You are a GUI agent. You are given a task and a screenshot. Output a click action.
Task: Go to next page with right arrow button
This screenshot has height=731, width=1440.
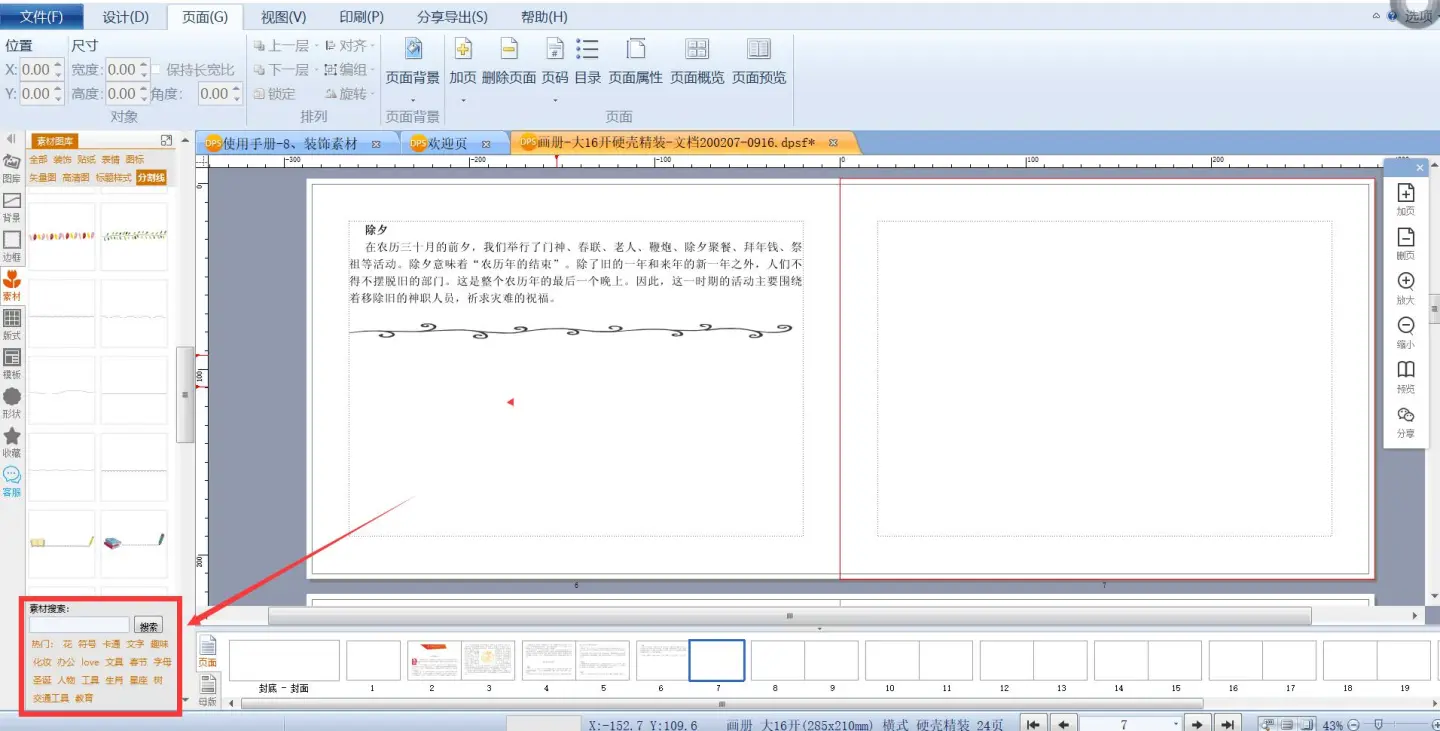1194,724
